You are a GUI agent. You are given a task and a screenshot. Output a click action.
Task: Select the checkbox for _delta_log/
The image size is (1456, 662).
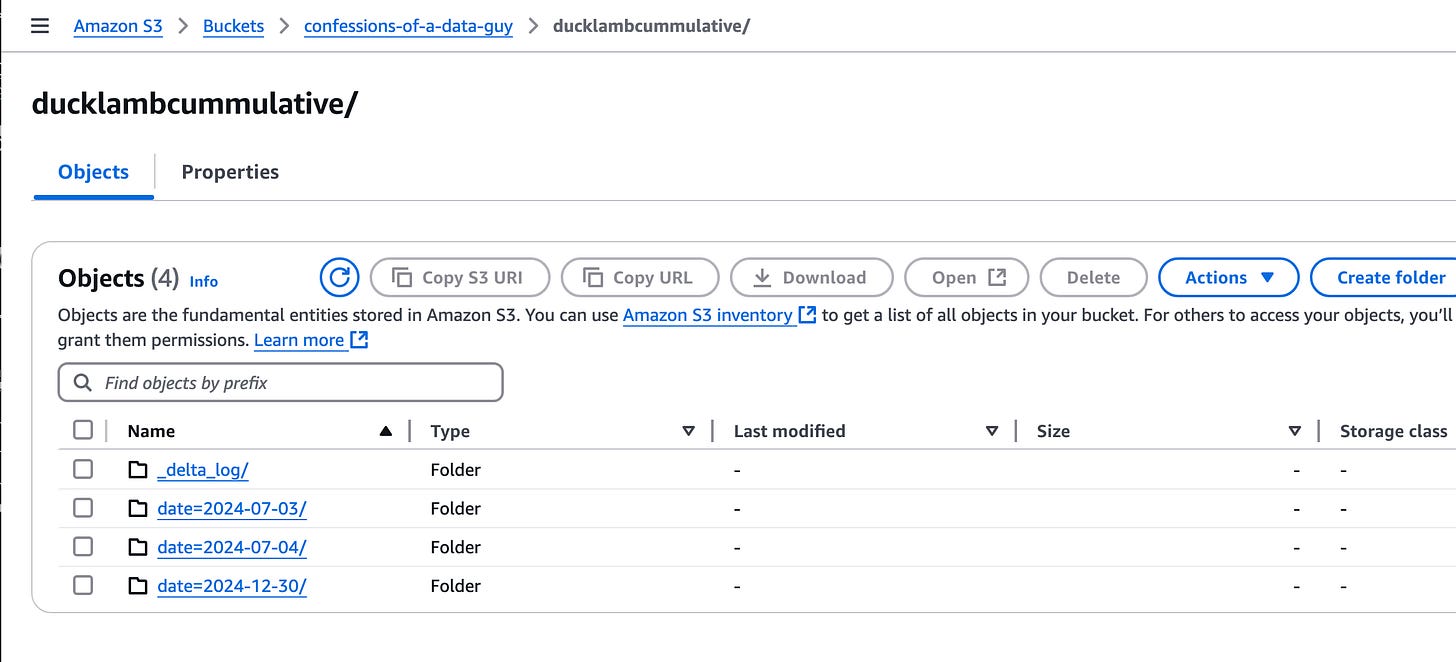tap(82, 468)
